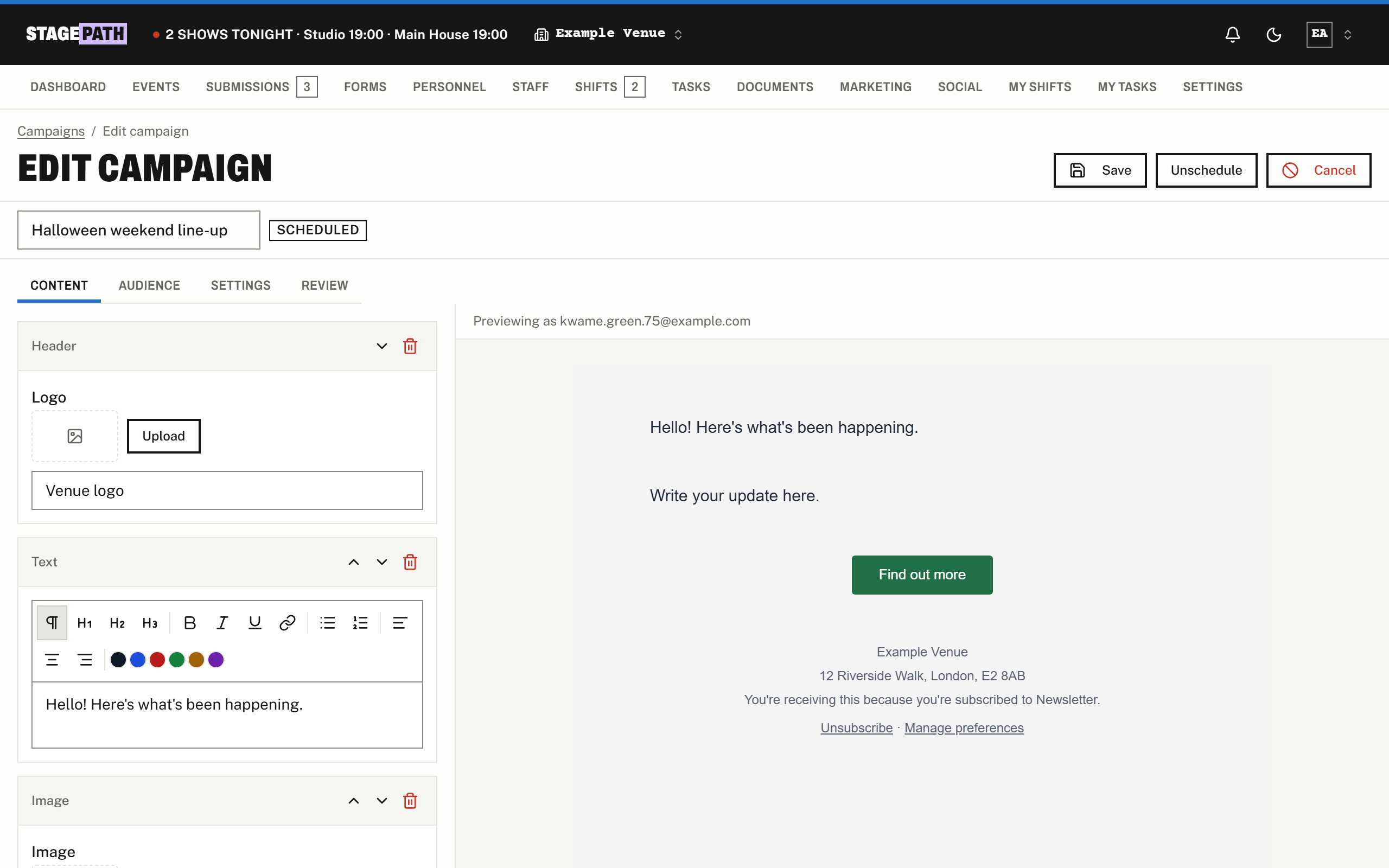Apply Heading 2 format
This screenshot has height=868, width=1389.
coord(117,623)
